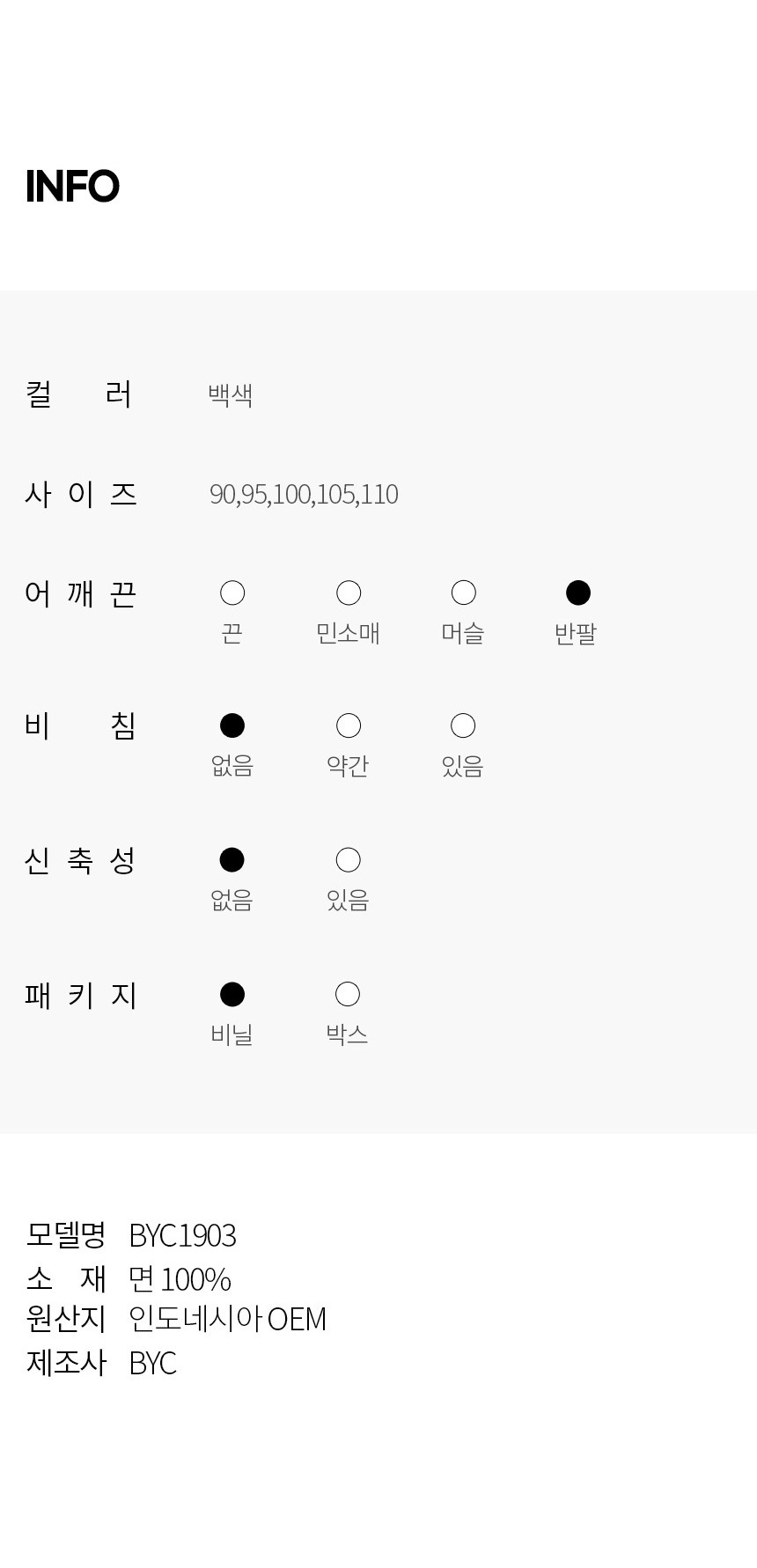Click the manufacturer value BYC
This screenshot has height=1568, width=757.
[152, 1363]
